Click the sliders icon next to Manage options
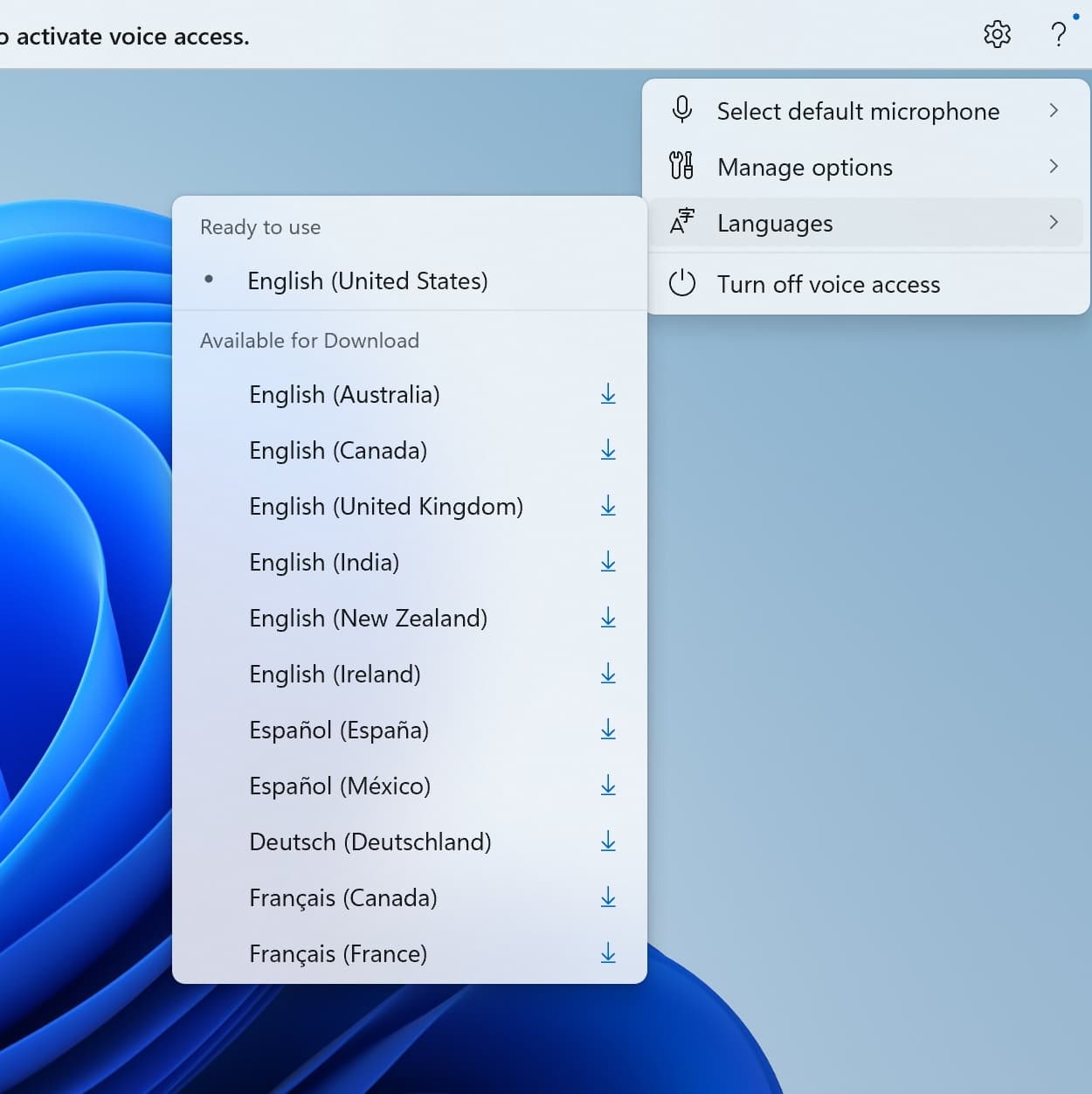This screenshot has height=1094, width=1092. (682, 166)
